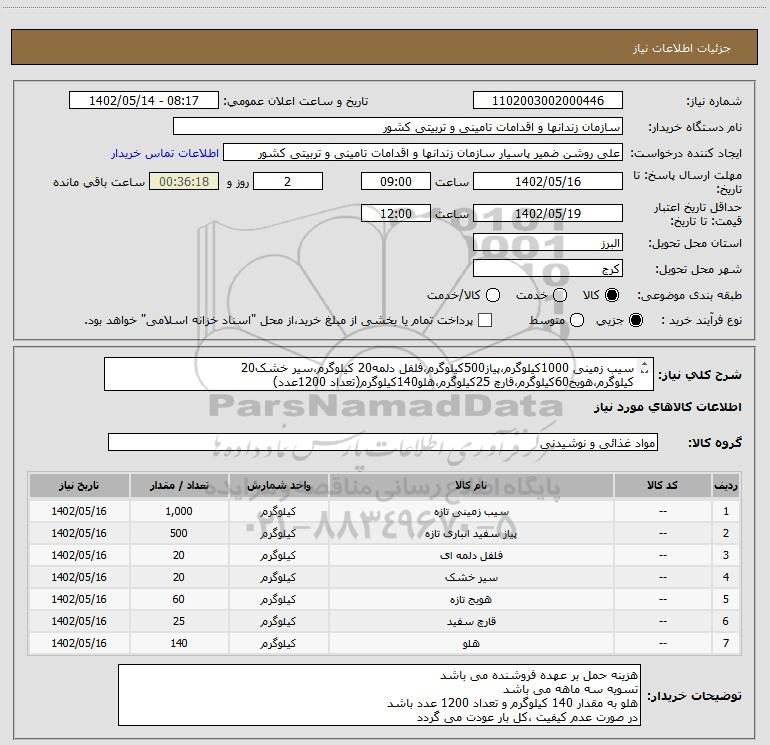Screen dimensions: 770x745
Task: Click the delivery province field البرز
Action: coord(548,243)
